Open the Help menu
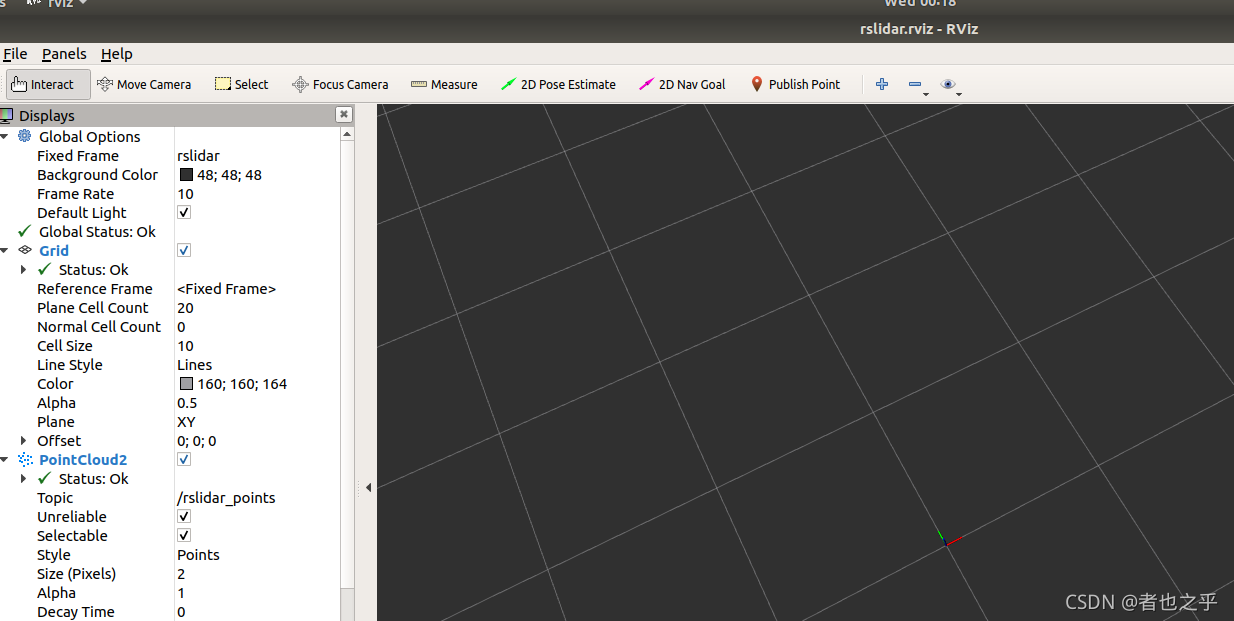This screenshot has width=1234, height=621. pyautogui.click(x=117, y=54)
